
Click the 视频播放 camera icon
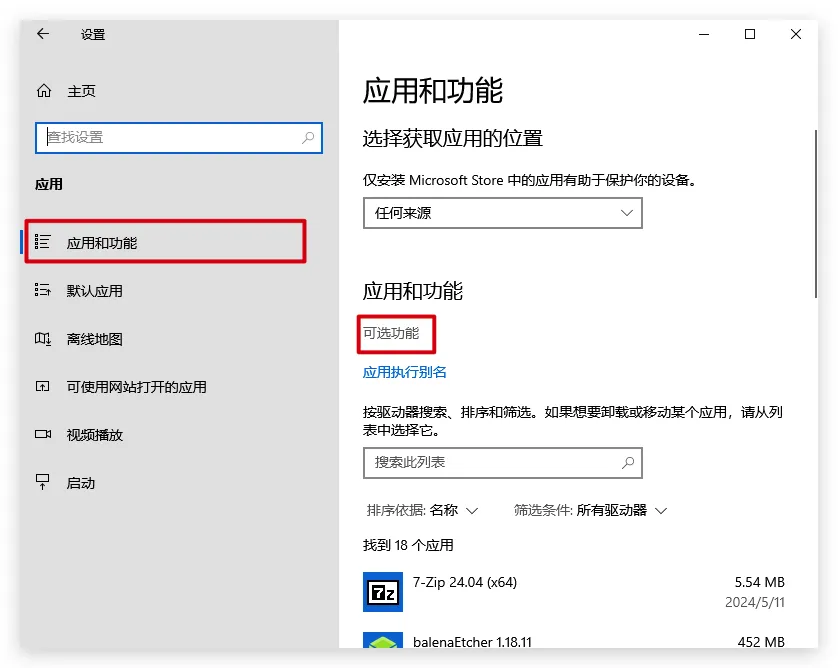pos(43,435)
